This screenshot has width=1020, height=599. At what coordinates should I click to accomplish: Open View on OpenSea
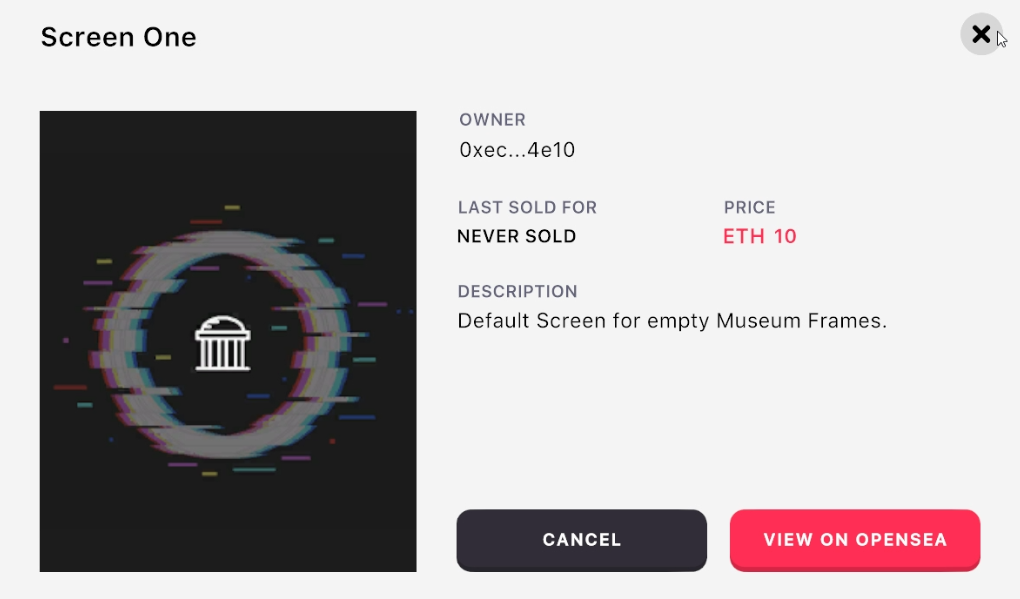(854, 540)
